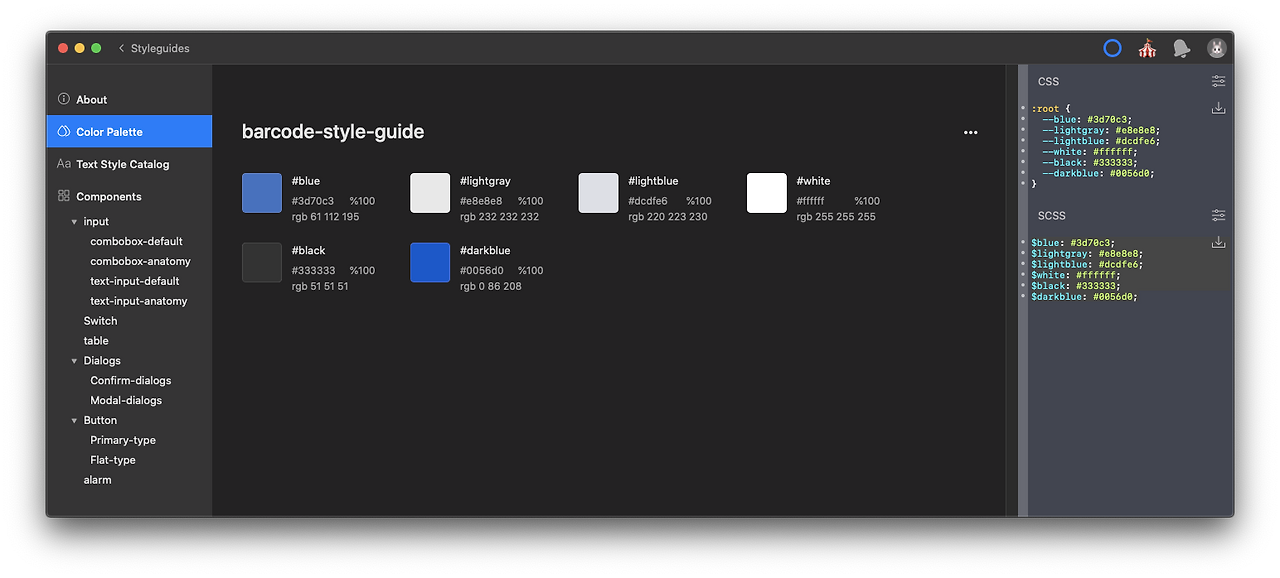Download the CSS code snippet
The height and width of the screenshot is (578, 1280).
(1218, 108)
